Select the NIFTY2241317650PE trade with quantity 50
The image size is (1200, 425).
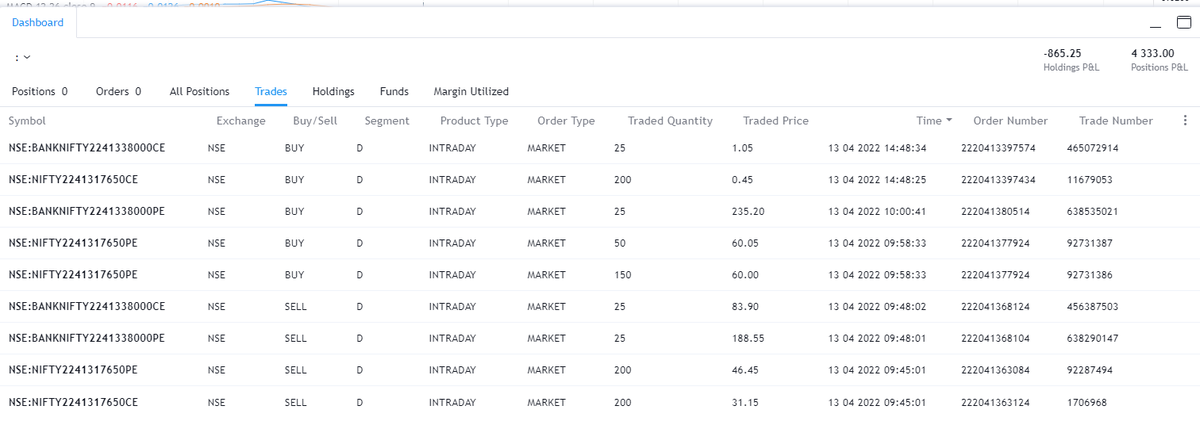tap(600, 243)
